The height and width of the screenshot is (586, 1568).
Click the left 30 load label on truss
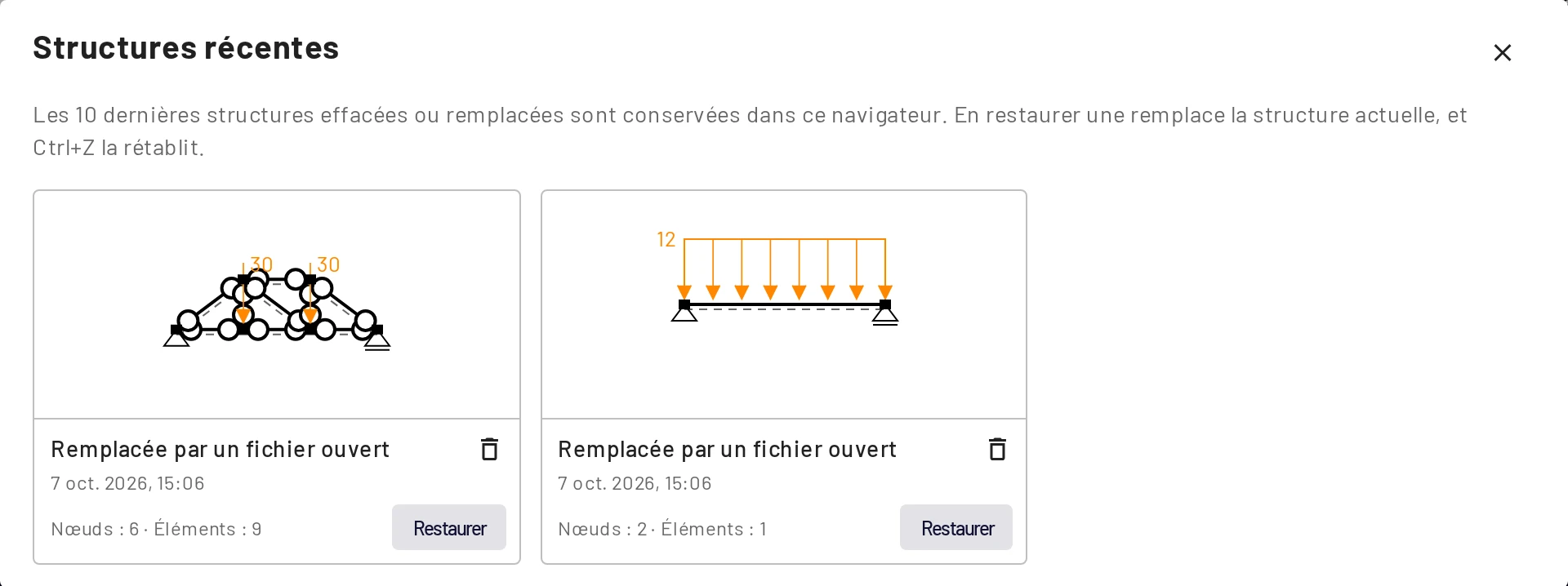[x=261, y=264]
